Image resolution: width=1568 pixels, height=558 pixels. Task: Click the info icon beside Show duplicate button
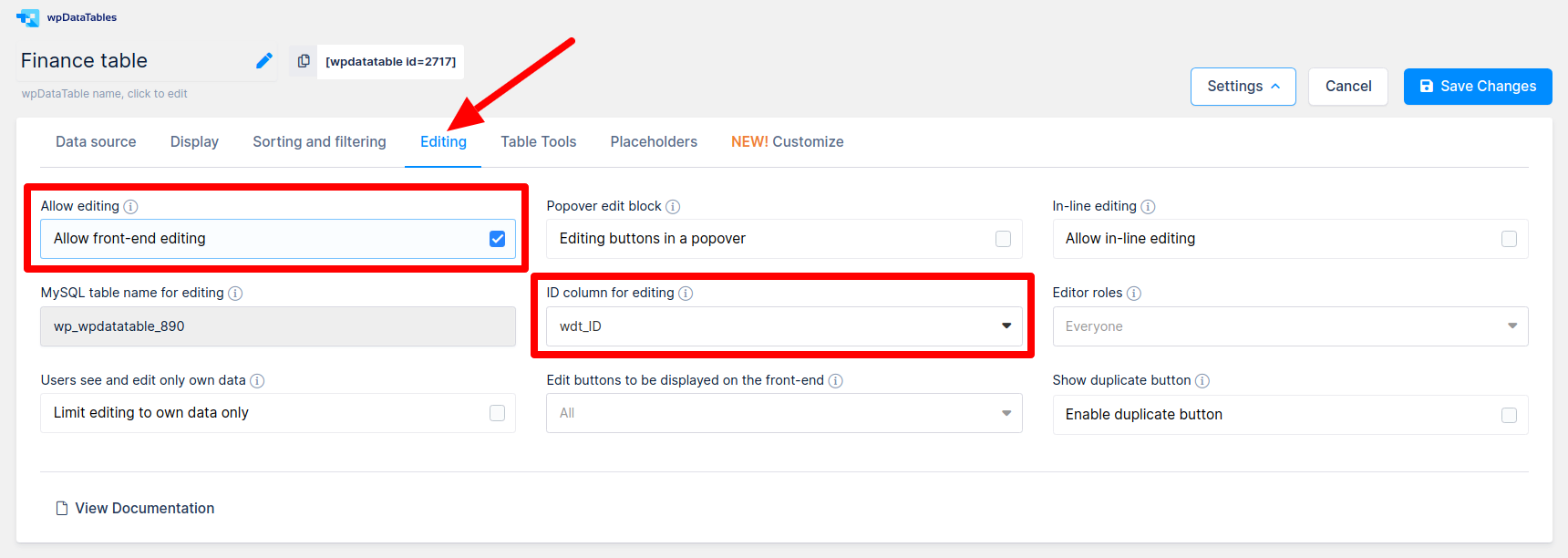(x=1203, y=380)
